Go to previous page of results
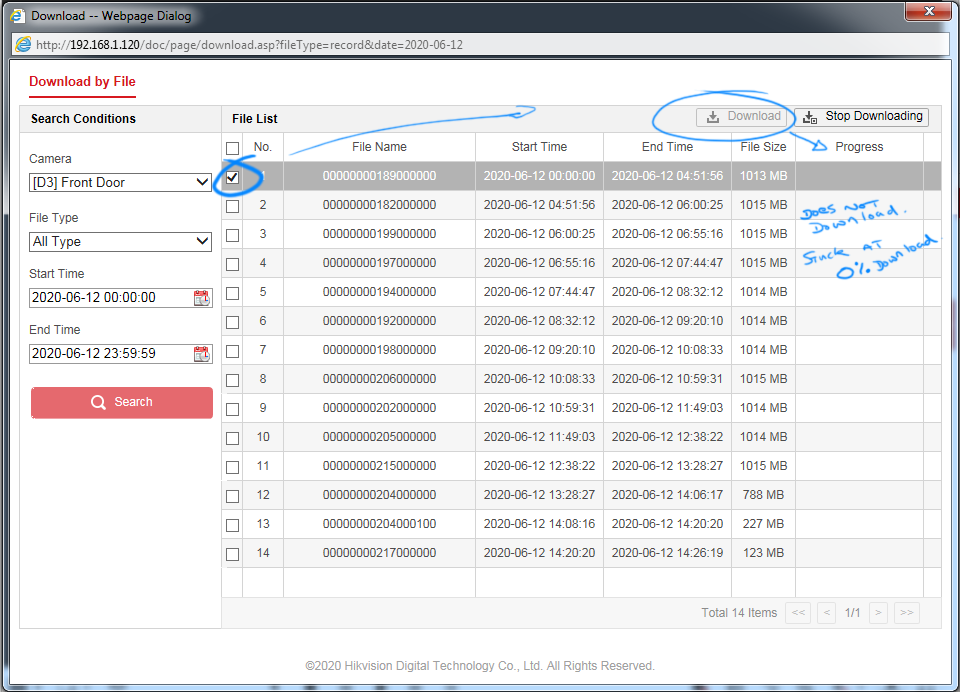The image size is (960, 692). coord(826,613)
